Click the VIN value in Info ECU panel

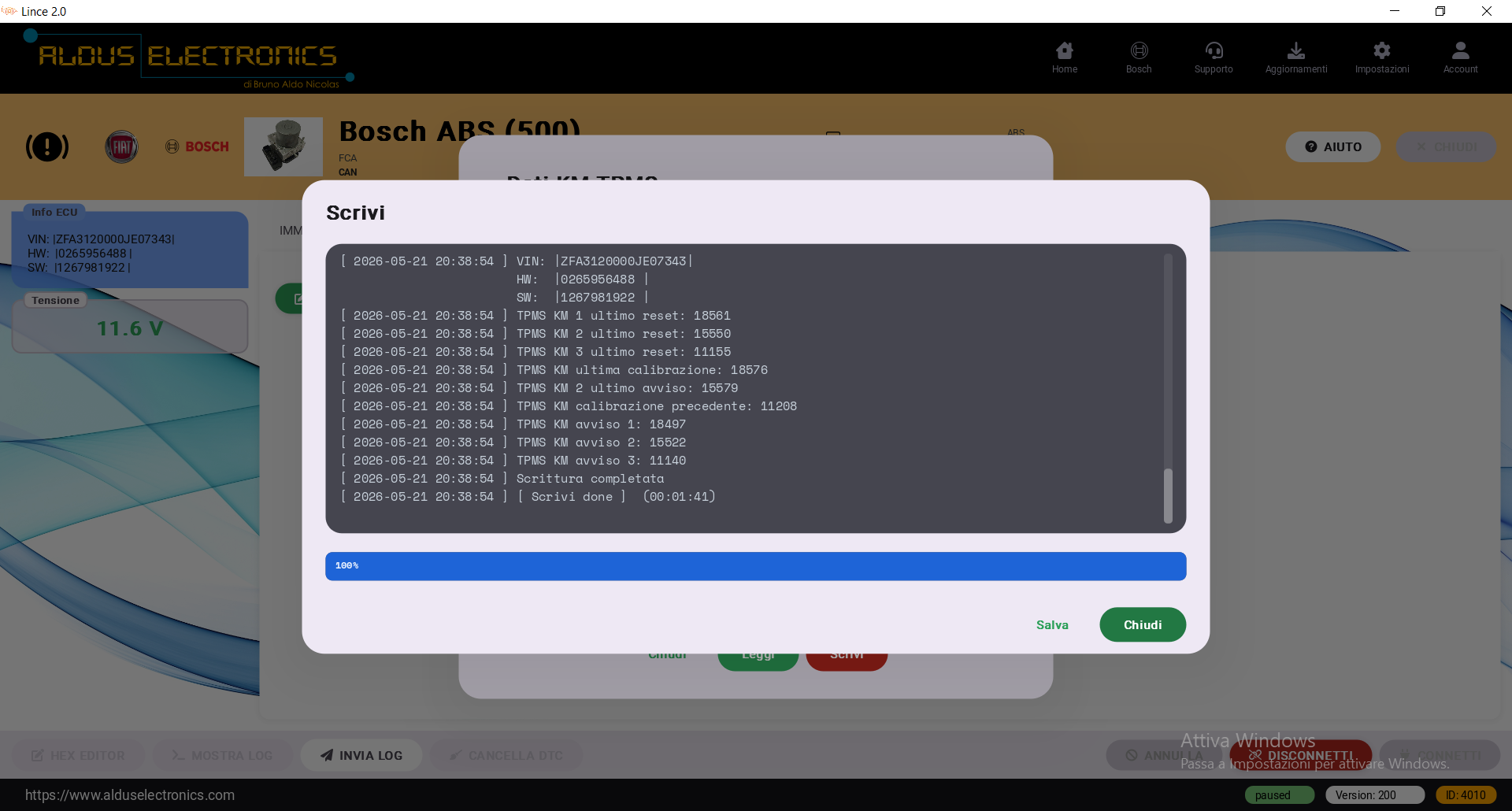[101, 239]
